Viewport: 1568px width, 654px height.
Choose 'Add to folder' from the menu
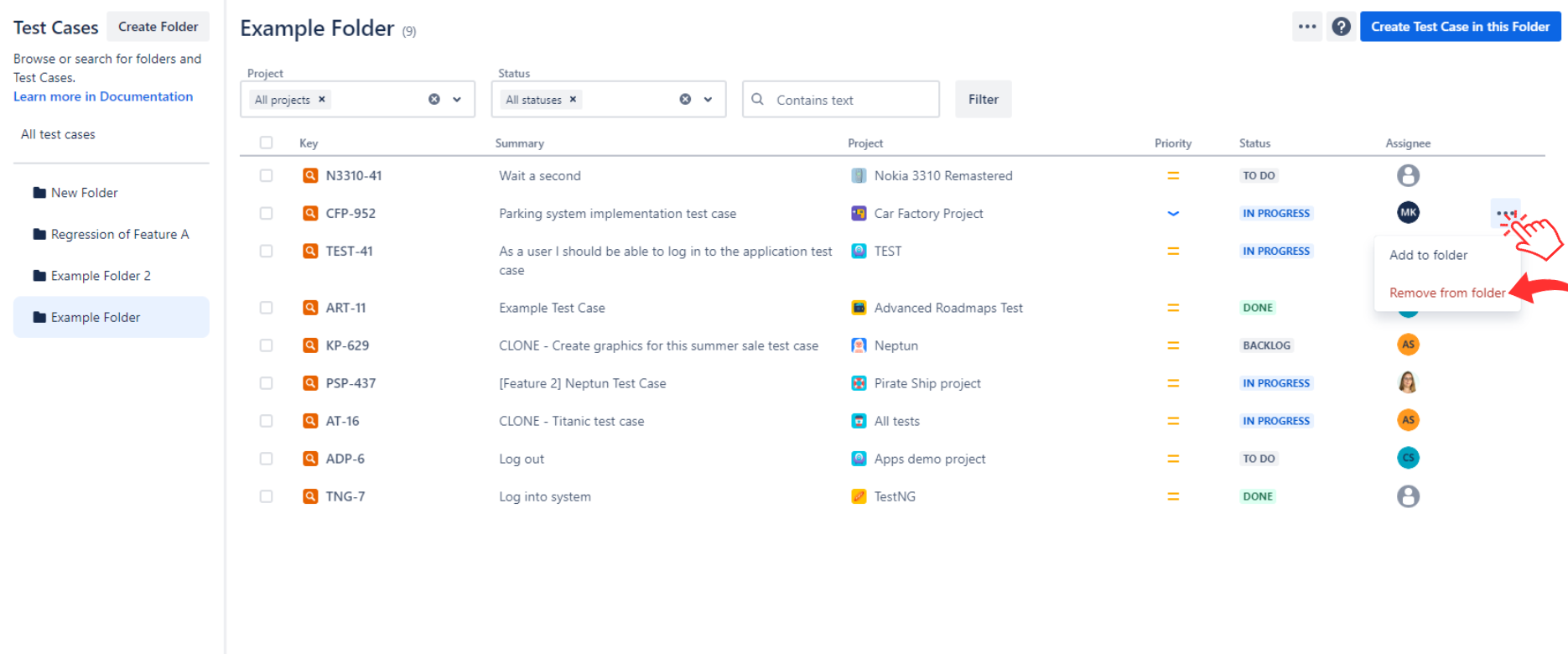(1446, 255)
